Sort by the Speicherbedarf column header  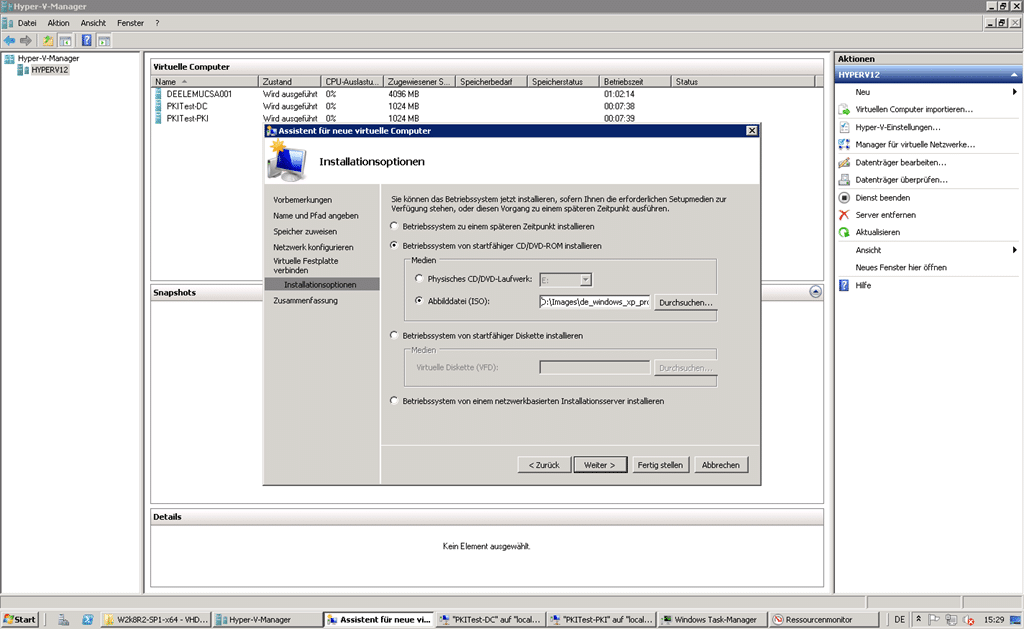click(x=491, y=82)
